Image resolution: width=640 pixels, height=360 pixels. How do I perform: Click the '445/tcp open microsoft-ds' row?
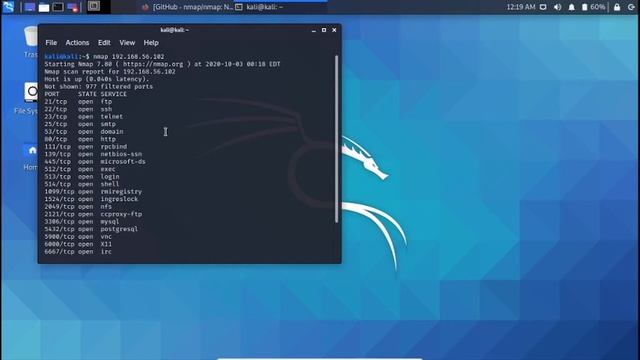coord(95,162)
